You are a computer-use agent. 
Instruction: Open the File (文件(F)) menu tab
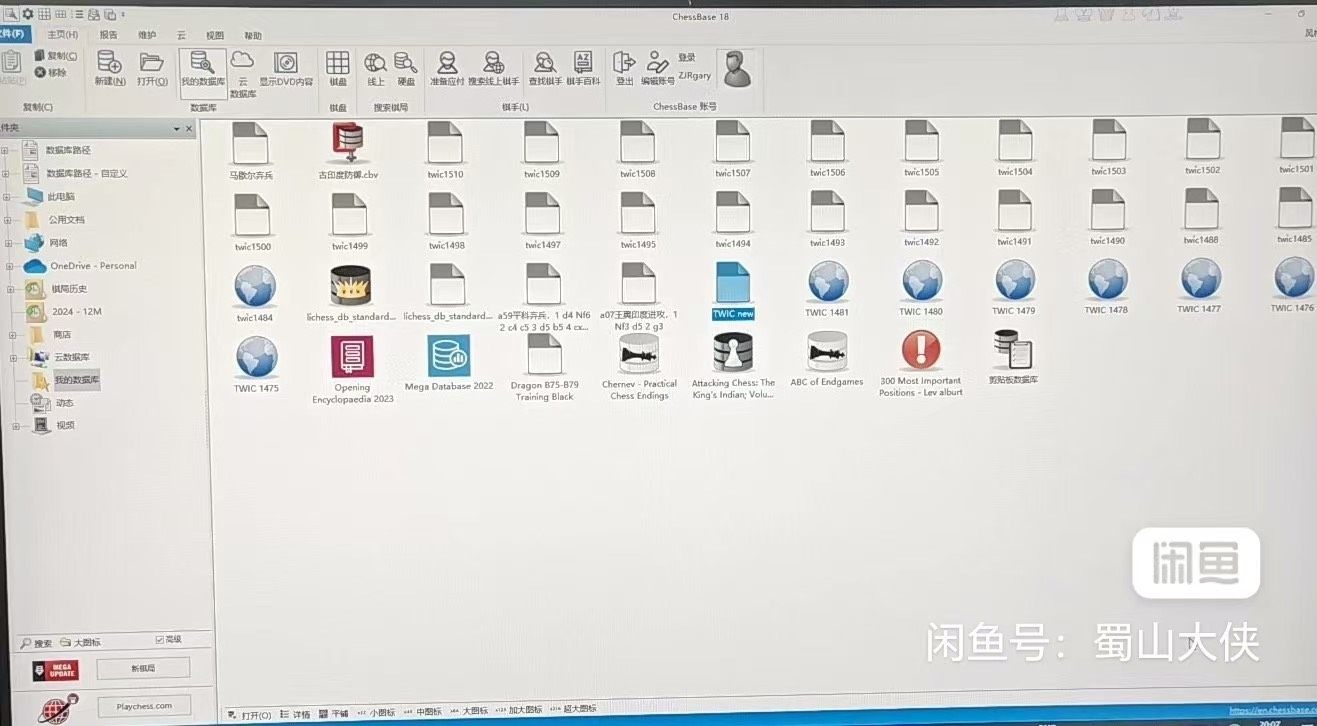(13, 34)
